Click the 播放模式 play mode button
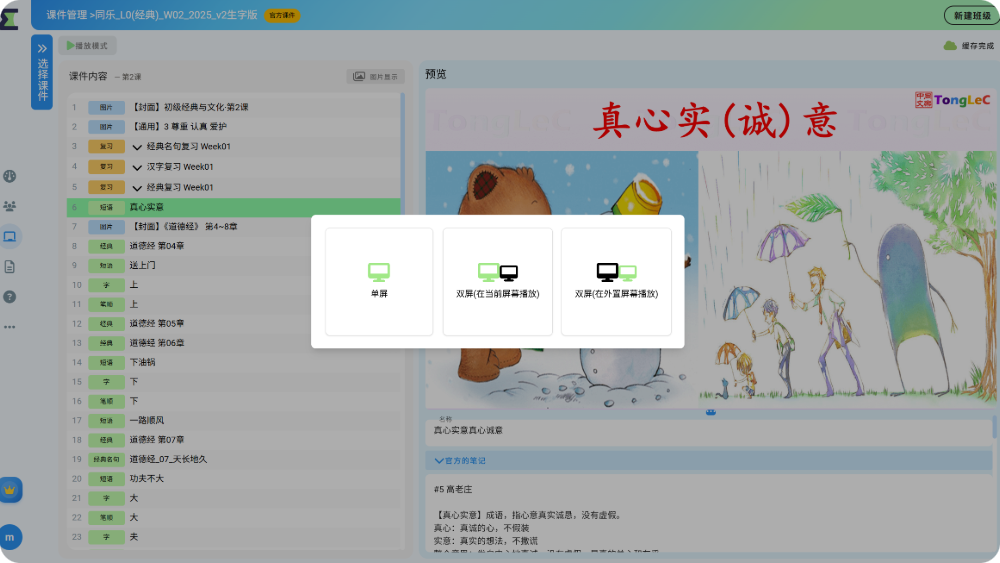1000x563 pixels. [x=87, y=46]
